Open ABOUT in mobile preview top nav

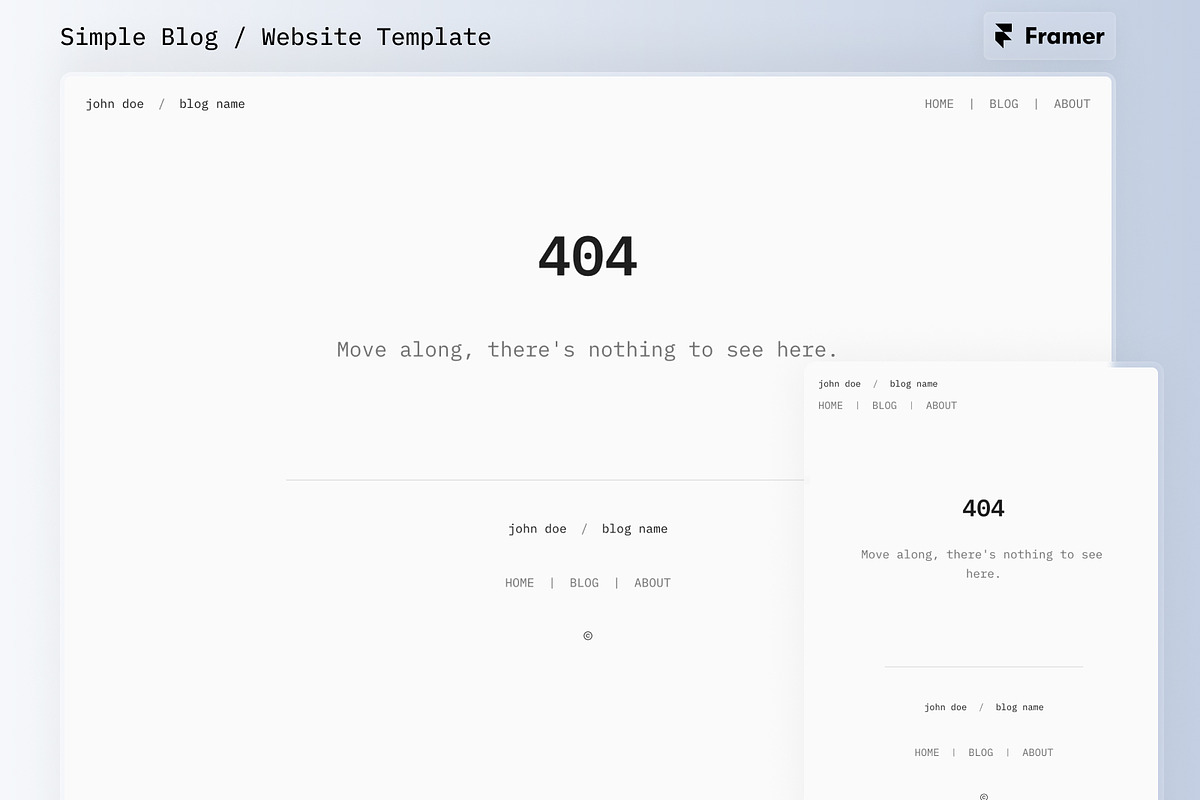tap(942, 406)
